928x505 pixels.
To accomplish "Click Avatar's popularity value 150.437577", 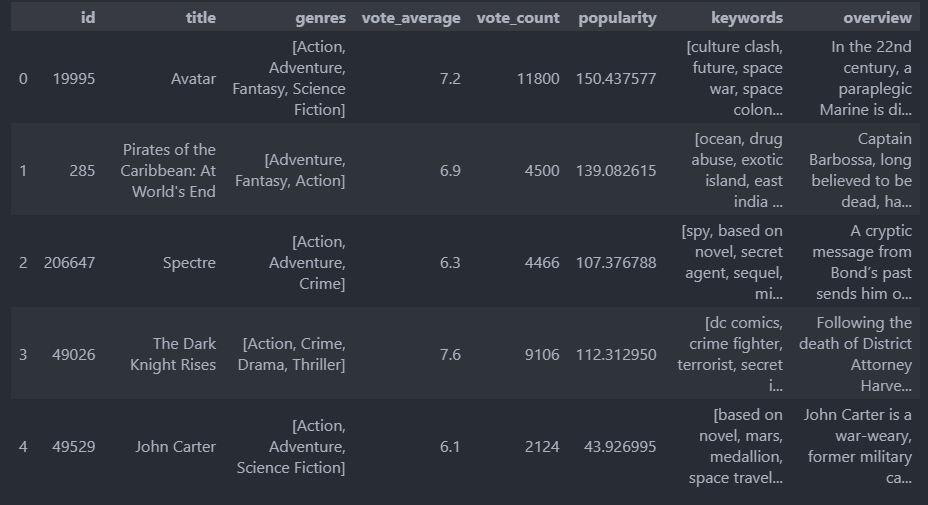I will tap(616, 78).
